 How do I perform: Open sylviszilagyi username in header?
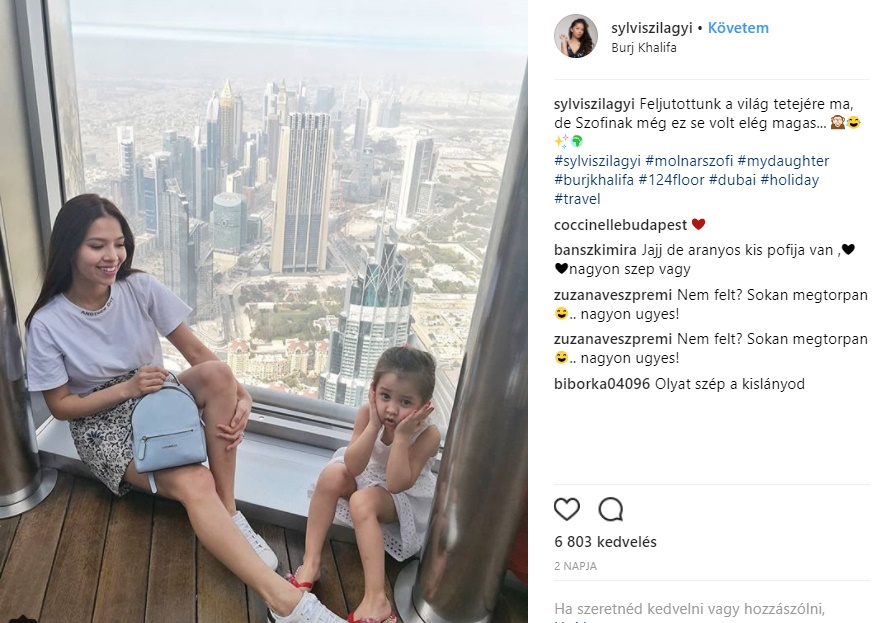click(x=652, y=28)
